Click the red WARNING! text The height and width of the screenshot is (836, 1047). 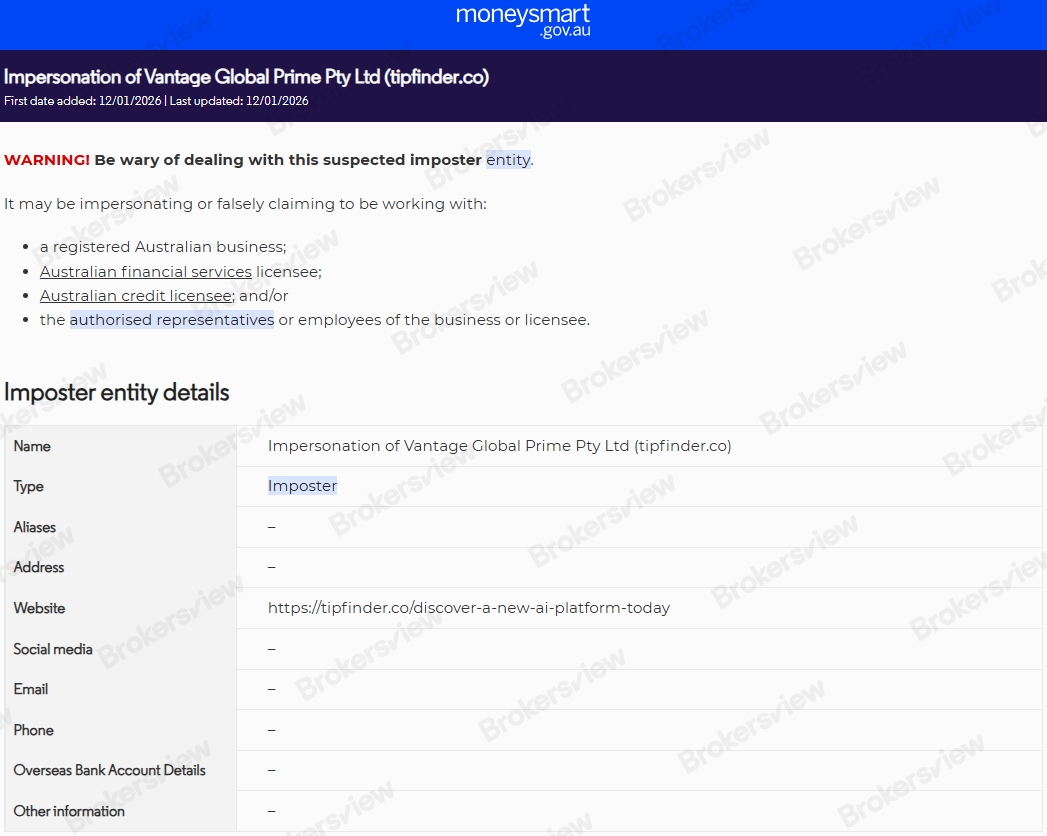[47, 160]
